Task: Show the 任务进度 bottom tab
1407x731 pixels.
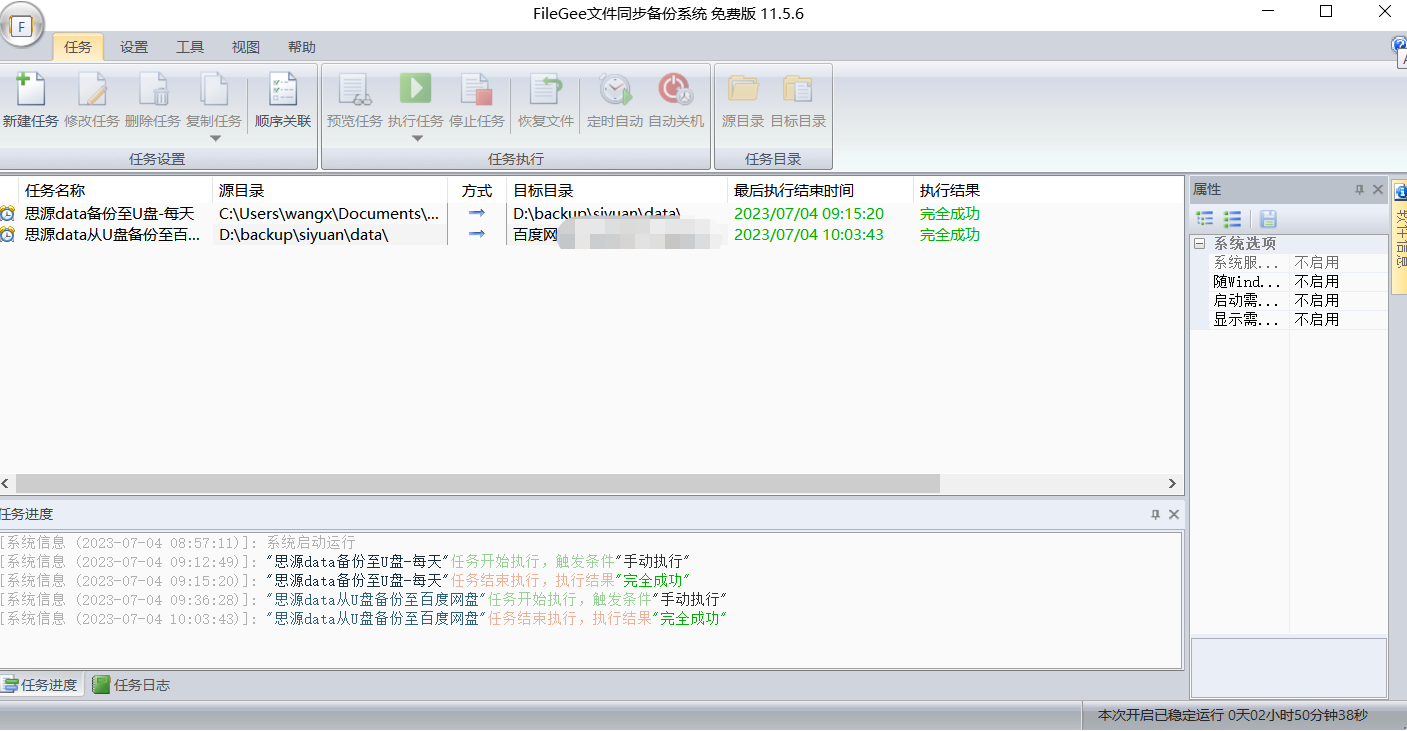Action: (41, 685)
